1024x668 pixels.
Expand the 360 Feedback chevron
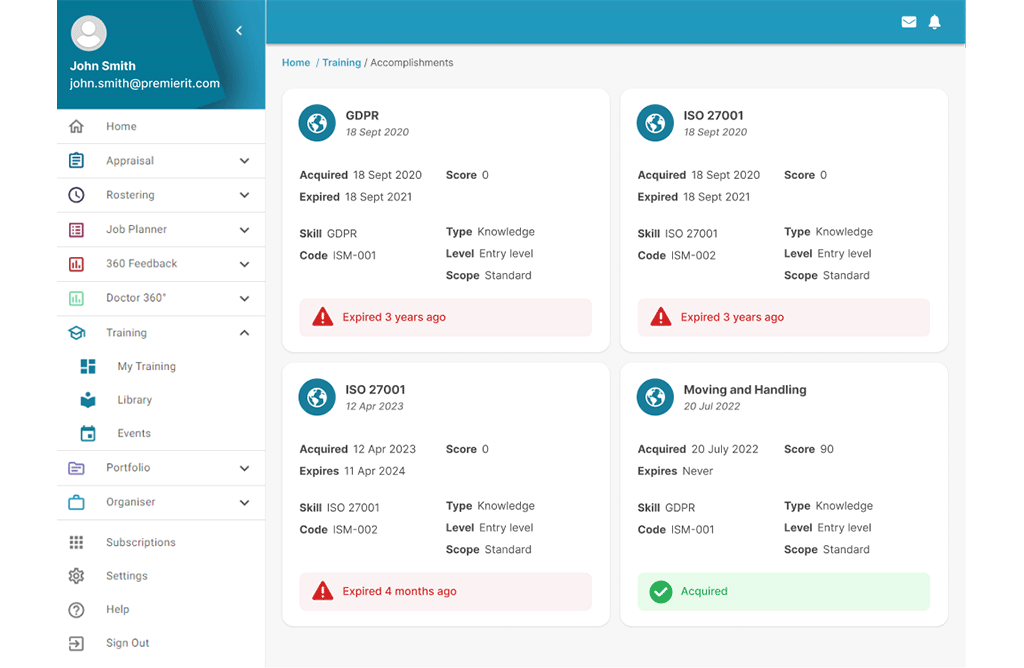244,264
